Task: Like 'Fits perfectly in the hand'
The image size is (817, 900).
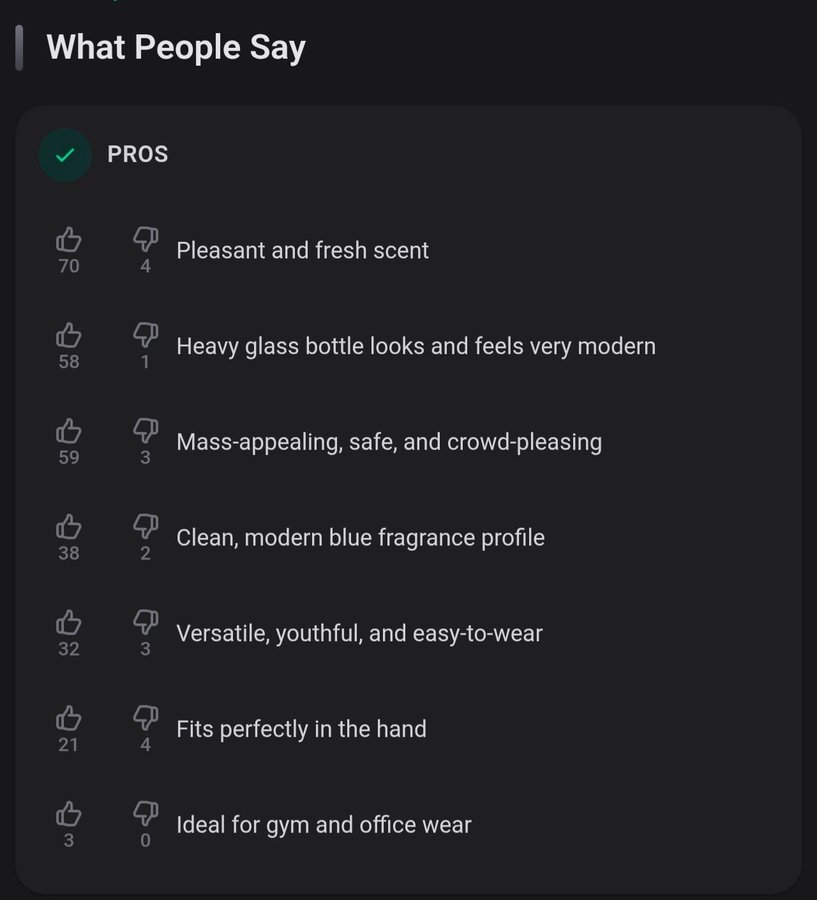Action: tap(68, 718)
